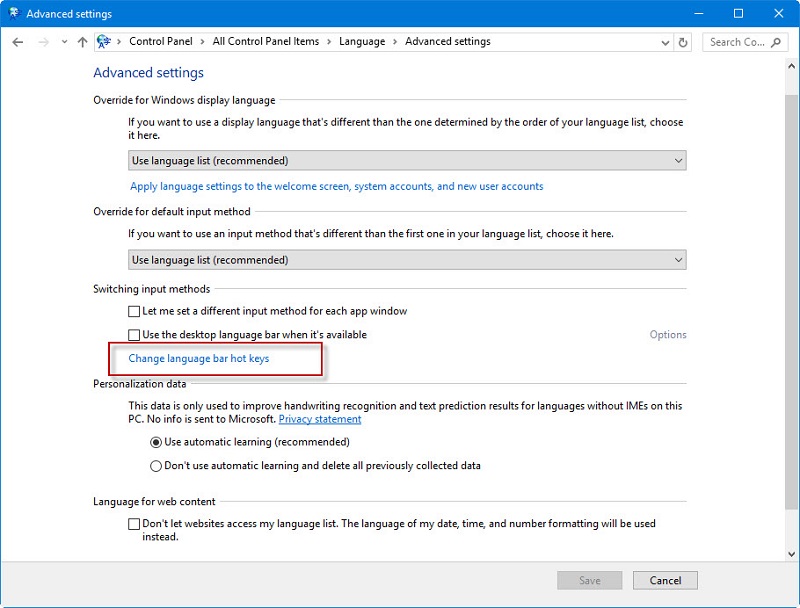Go up one level with up arrow

point(82,42)
